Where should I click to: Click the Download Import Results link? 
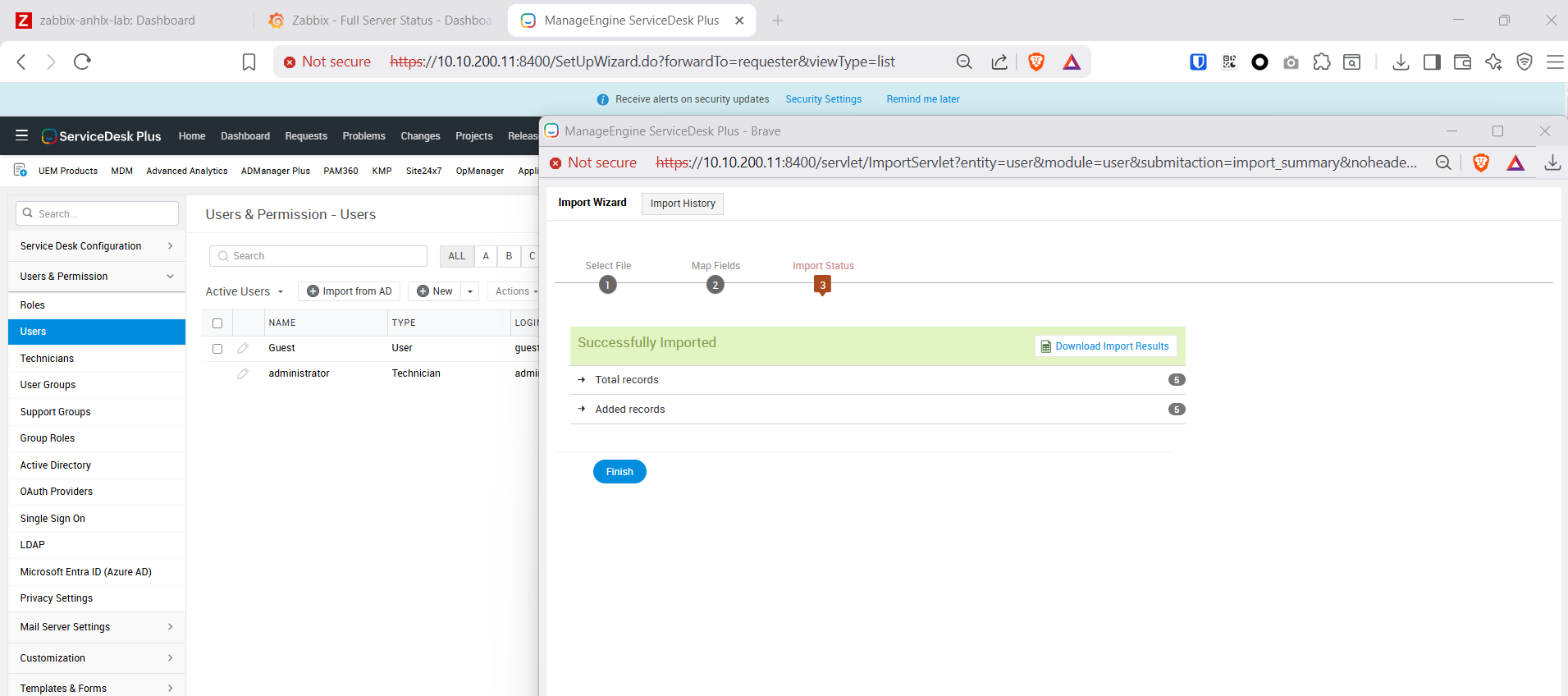[1105, 346]
